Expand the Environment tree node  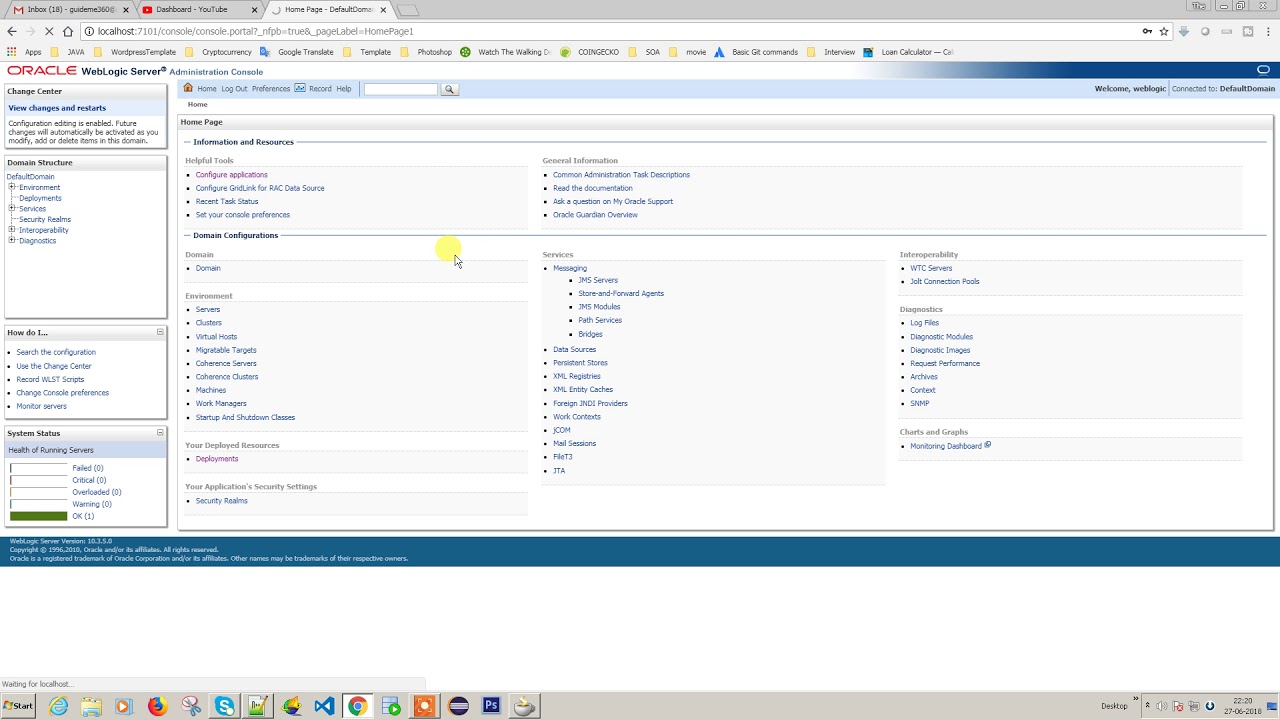[x=12, y=187]
